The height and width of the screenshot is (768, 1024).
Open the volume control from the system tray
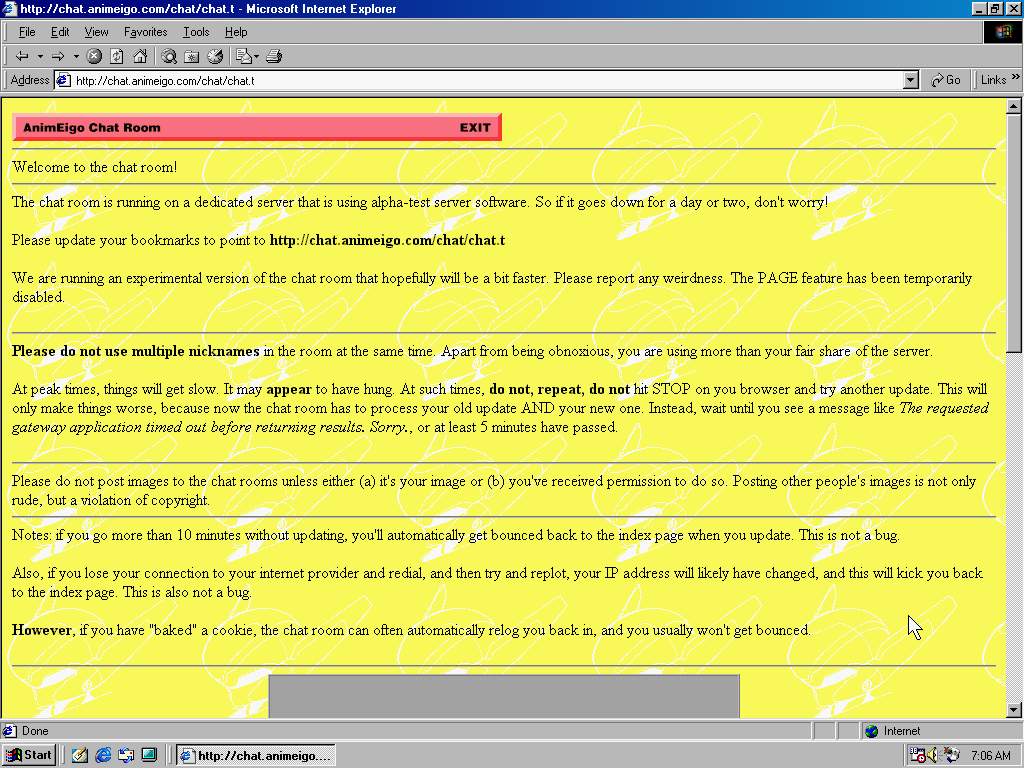pos(931,755)
